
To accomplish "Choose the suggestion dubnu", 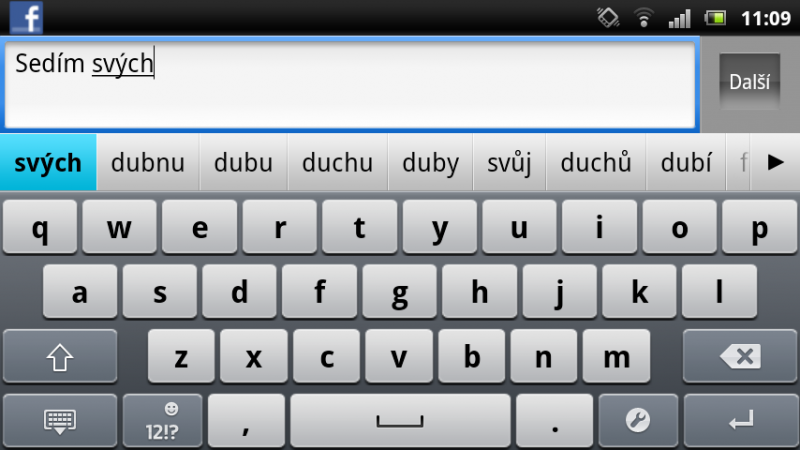I will click(x=148, y=162).
